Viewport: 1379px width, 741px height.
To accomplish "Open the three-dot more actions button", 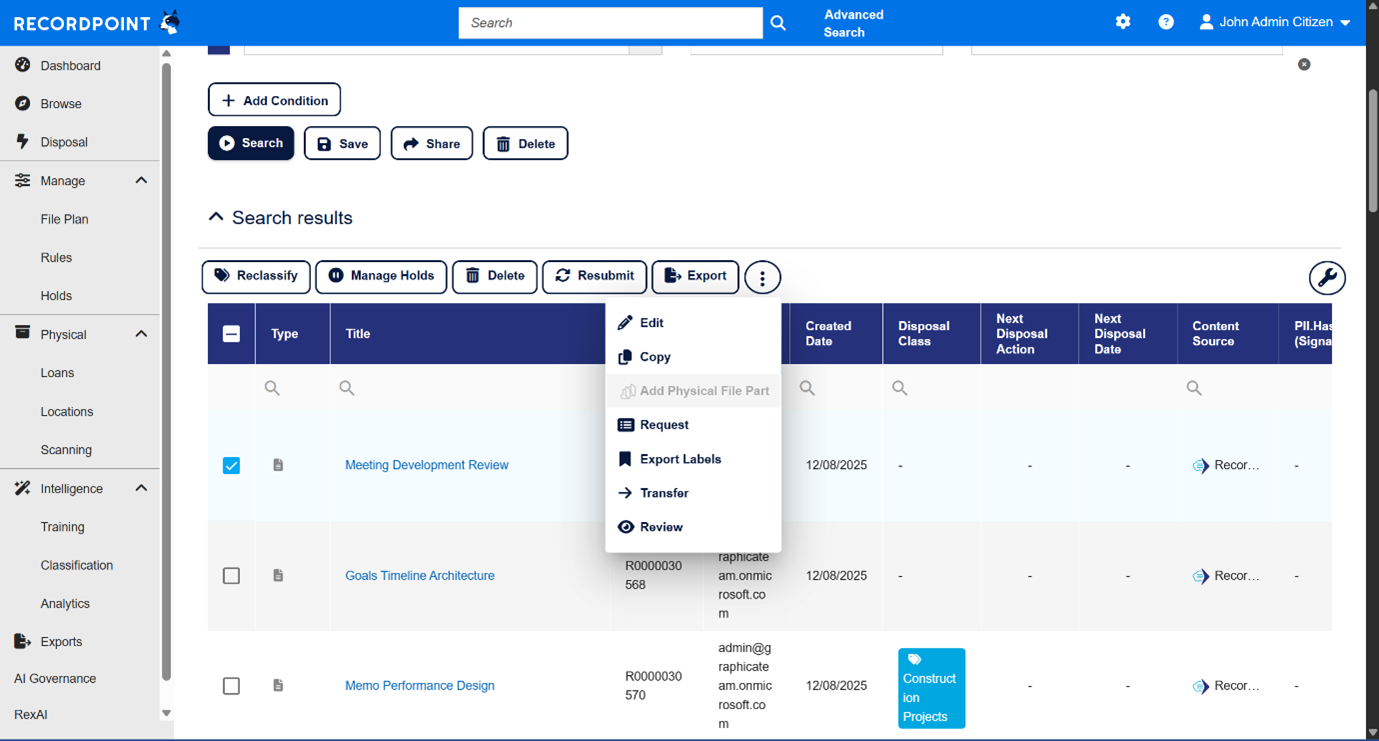I will coord(762,278).
